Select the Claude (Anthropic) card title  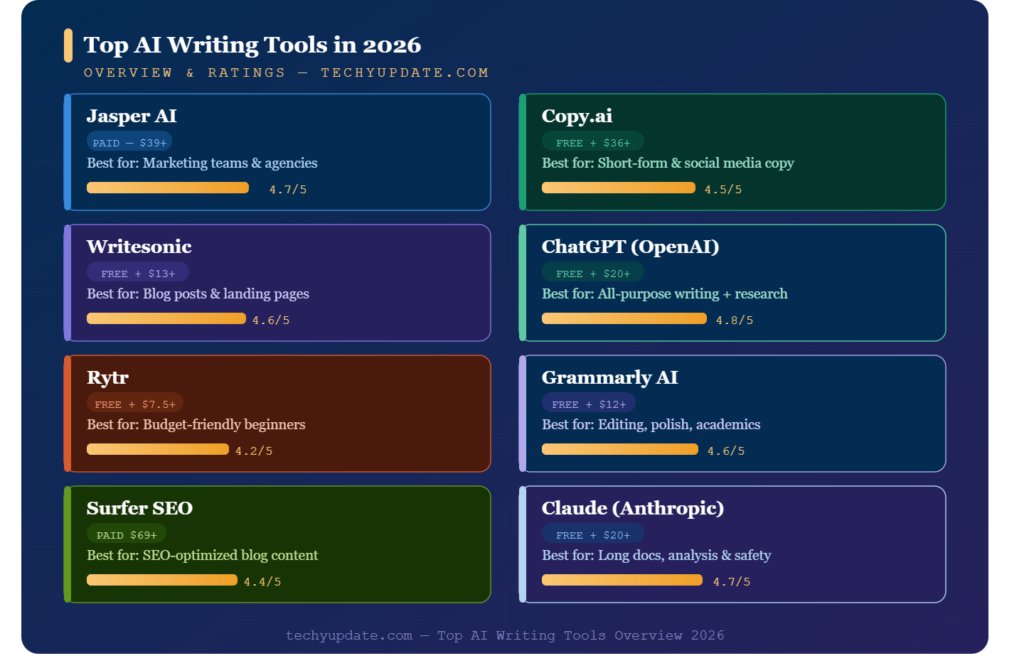(x=633, y=508)
